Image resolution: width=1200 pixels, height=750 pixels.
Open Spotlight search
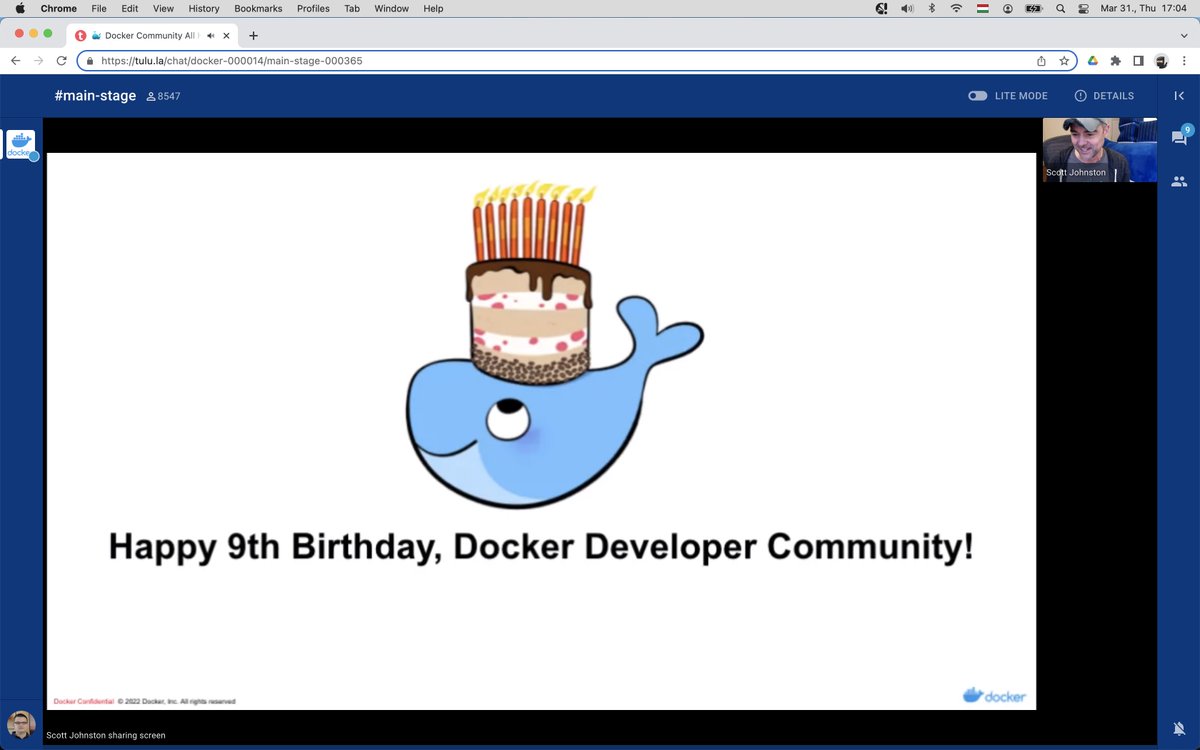click(1060, 8)
